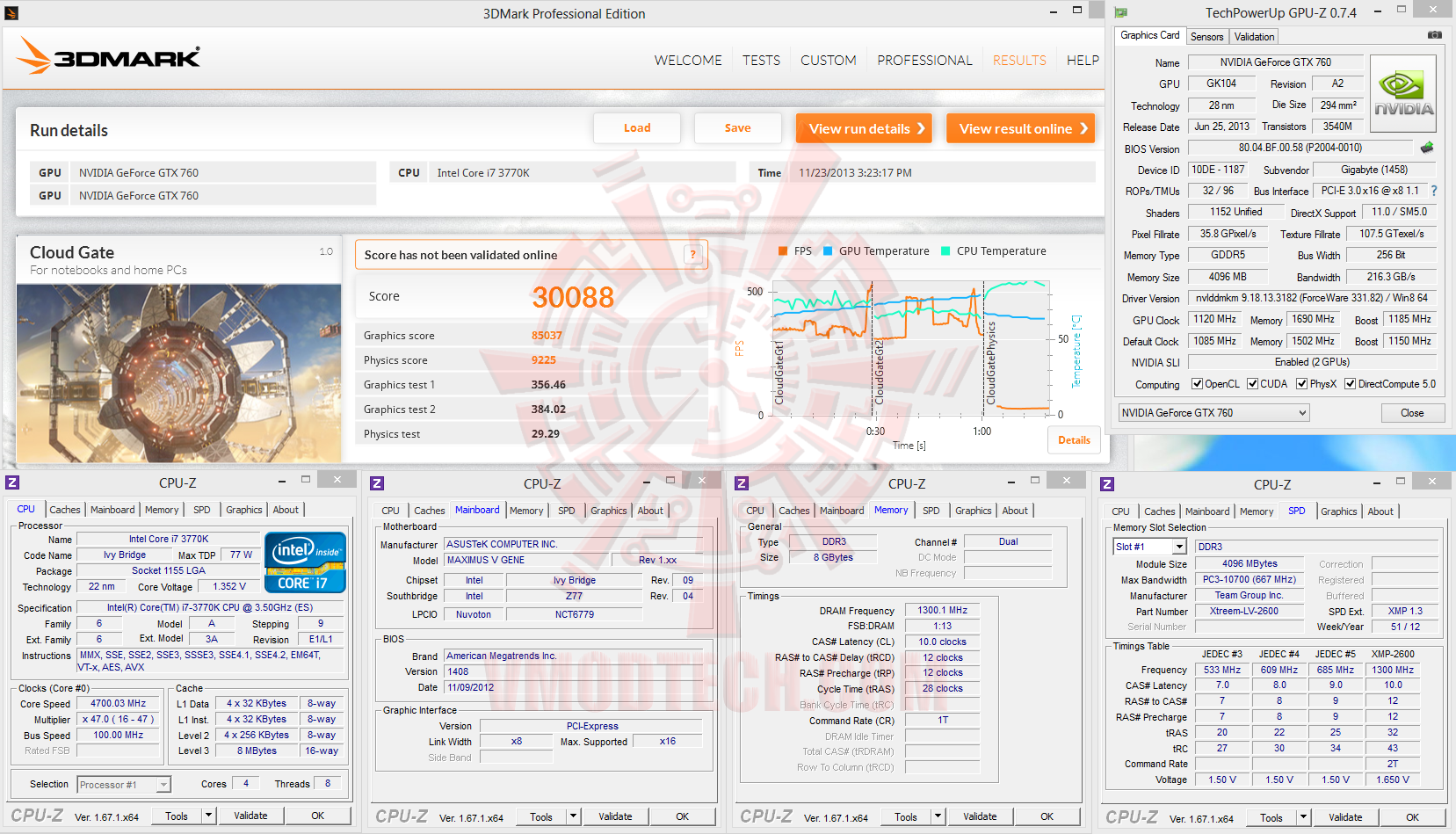Toggle the CUDA checkbox

click(1252, 384)
